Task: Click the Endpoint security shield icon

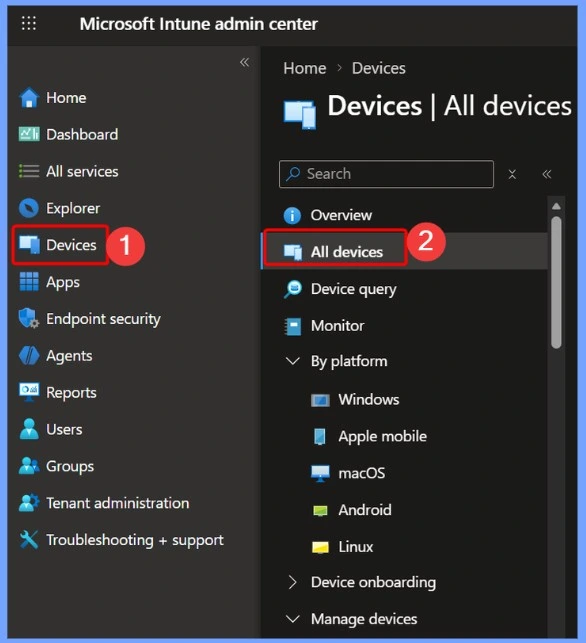Action: tap(29, 318)
